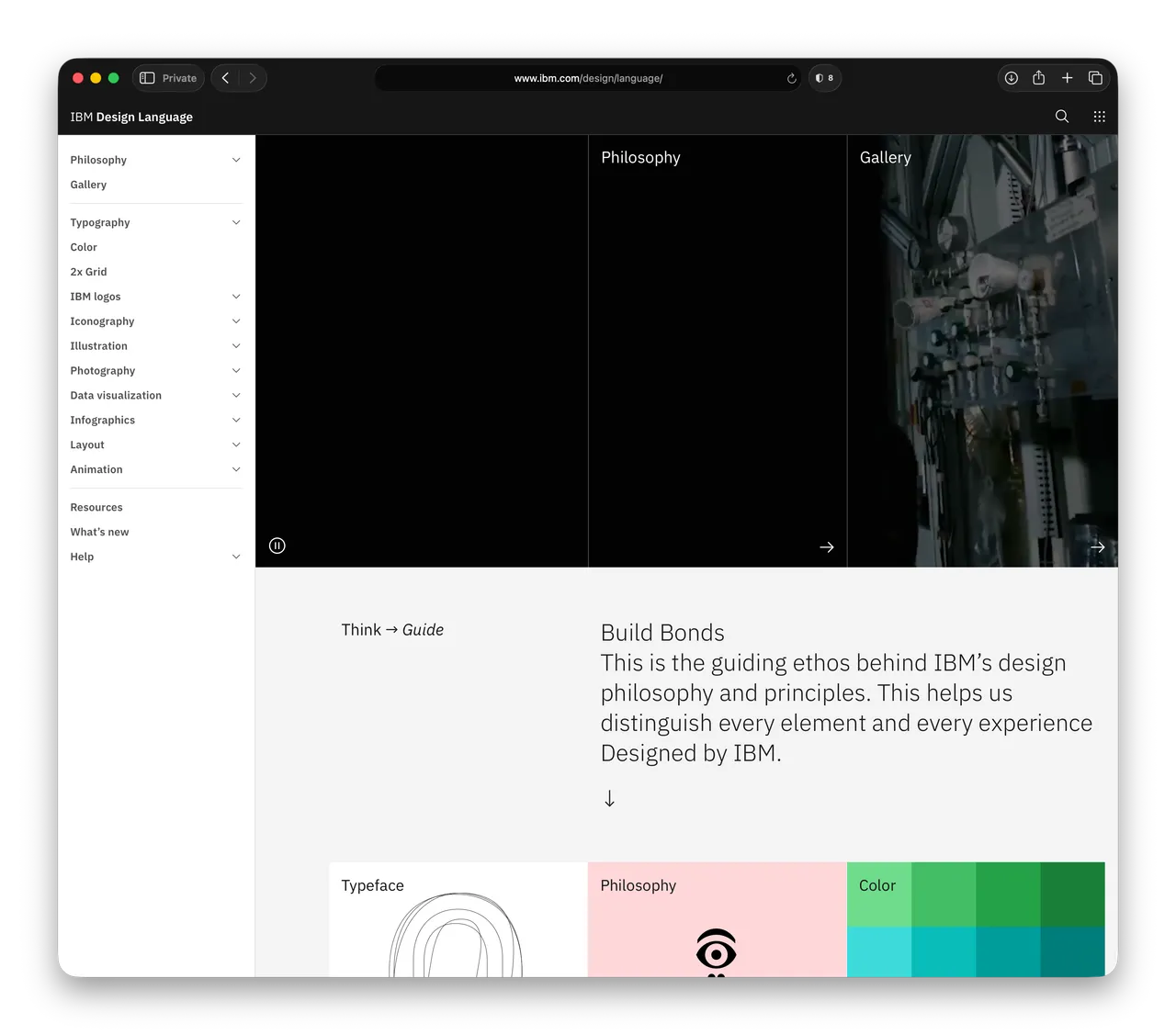Expand the IBM logos sidebar section
This screenshot has height=1035, width=1176.
pos(236,297)
